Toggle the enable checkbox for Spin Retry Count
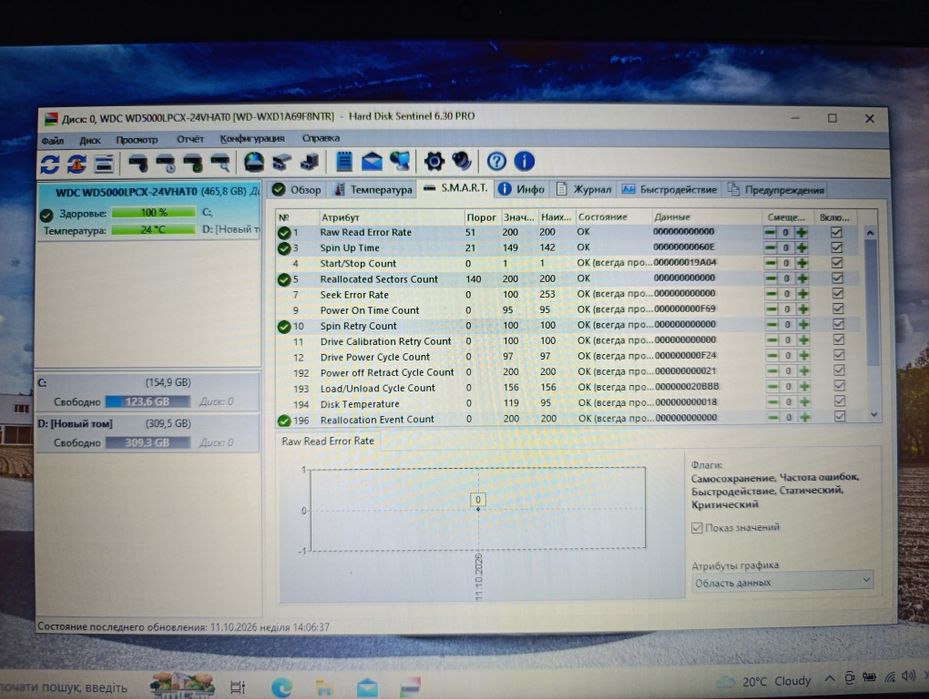929x699 pixels. tap(838, 324)
